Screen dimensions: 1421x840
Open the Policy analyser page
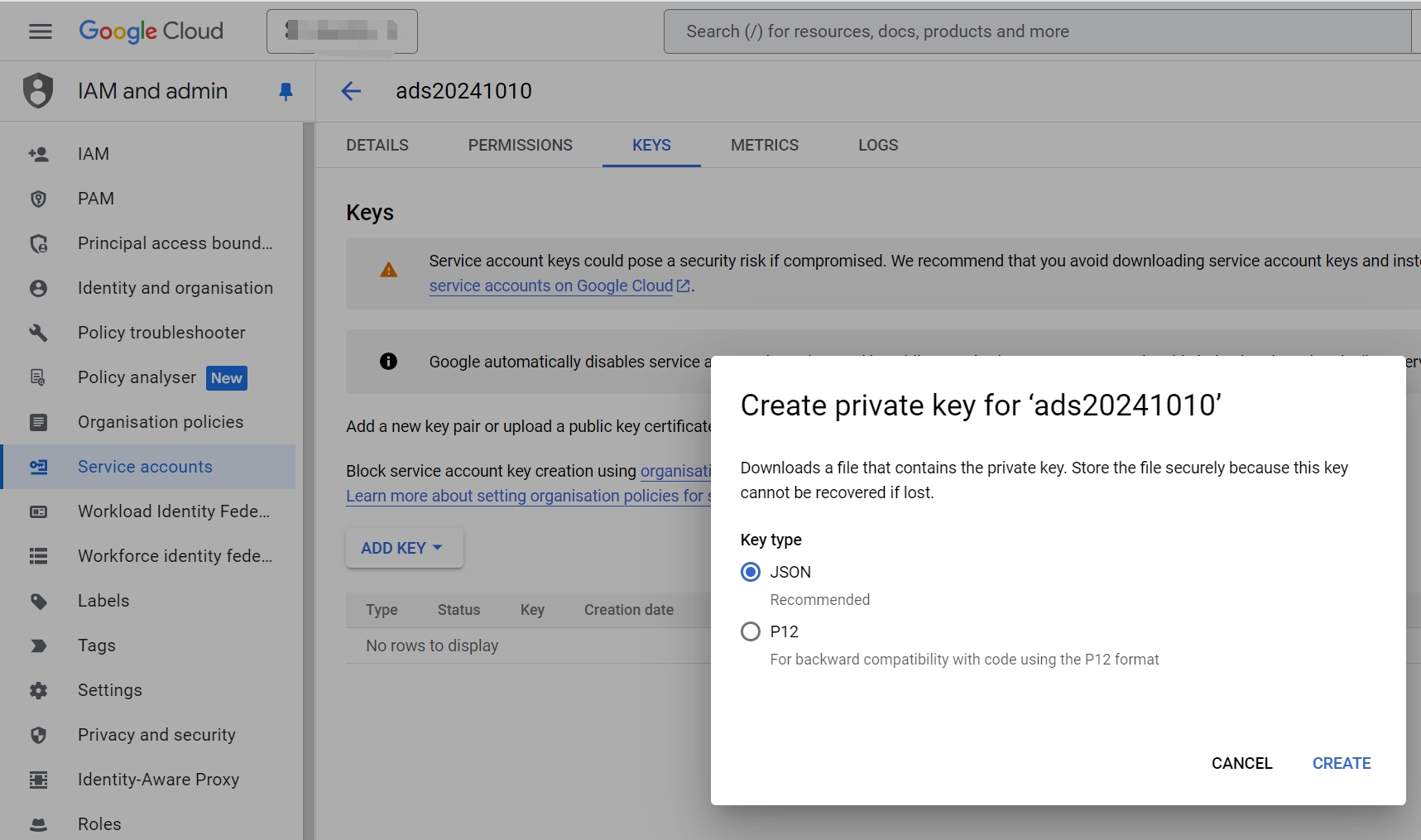point(137,377)
